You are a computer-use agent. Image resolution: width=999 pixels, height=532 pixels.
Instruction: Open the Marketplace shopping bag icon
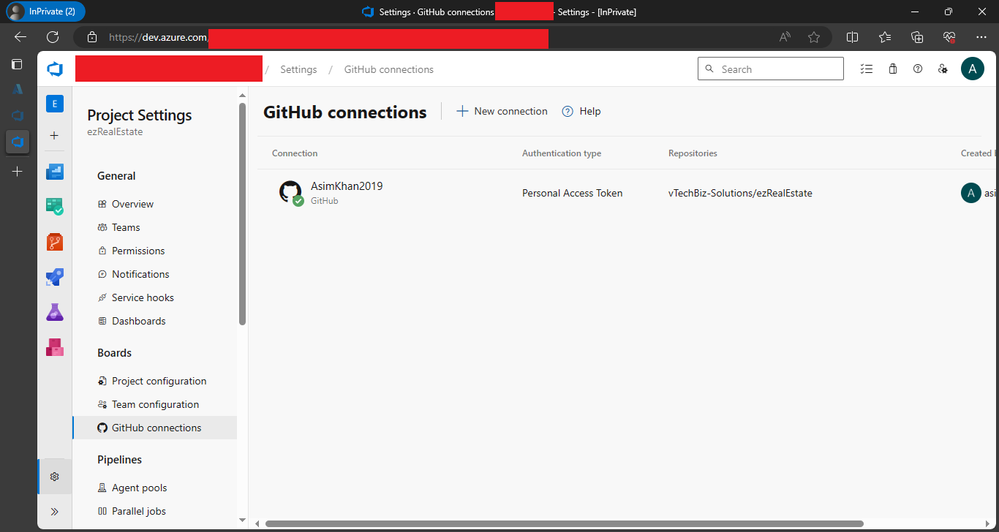pyautogui.click(x=893, y=69)
